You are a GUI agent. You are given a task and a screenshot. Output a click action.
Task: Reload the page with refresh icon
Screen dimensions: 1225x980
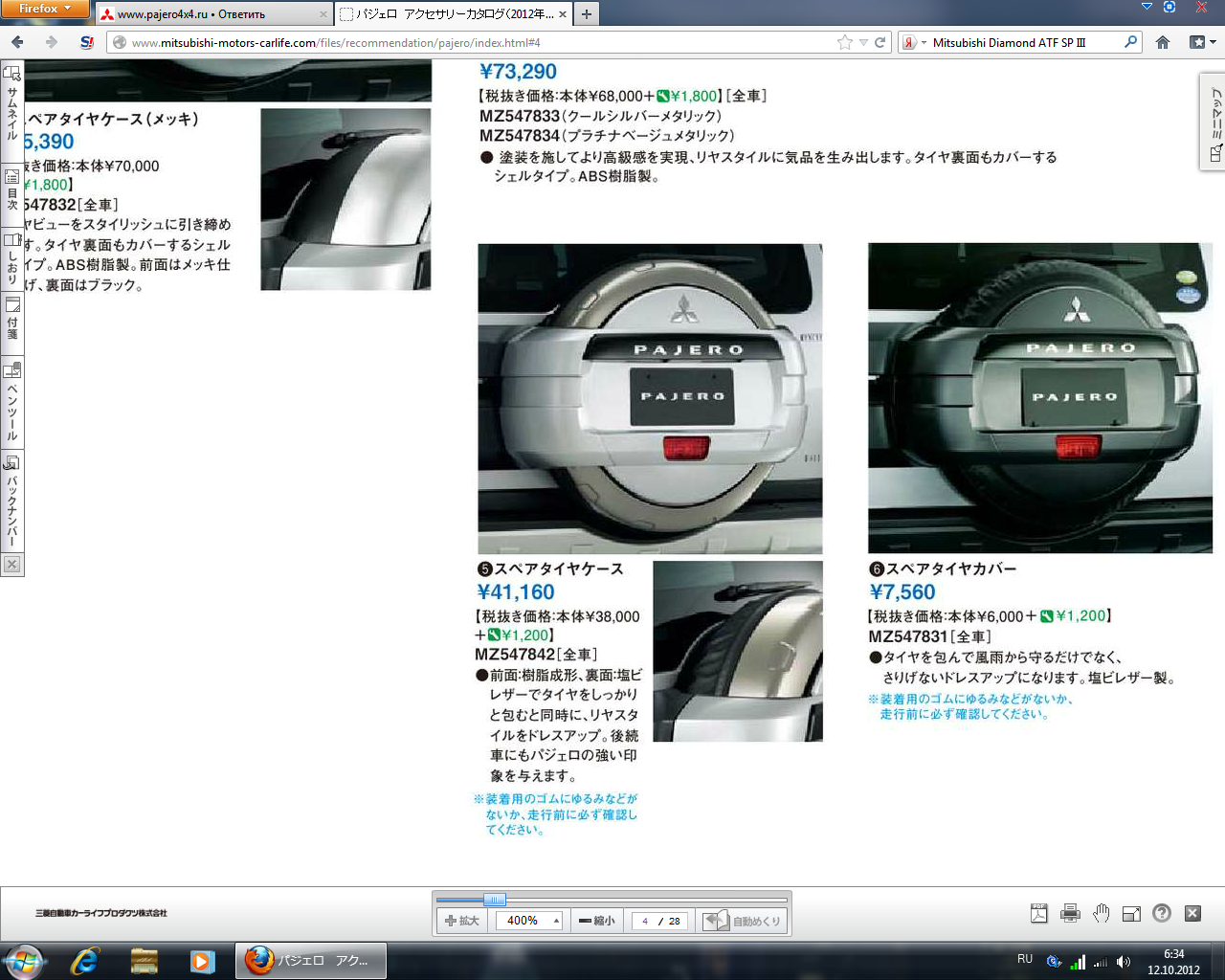[x=880, y=42]
